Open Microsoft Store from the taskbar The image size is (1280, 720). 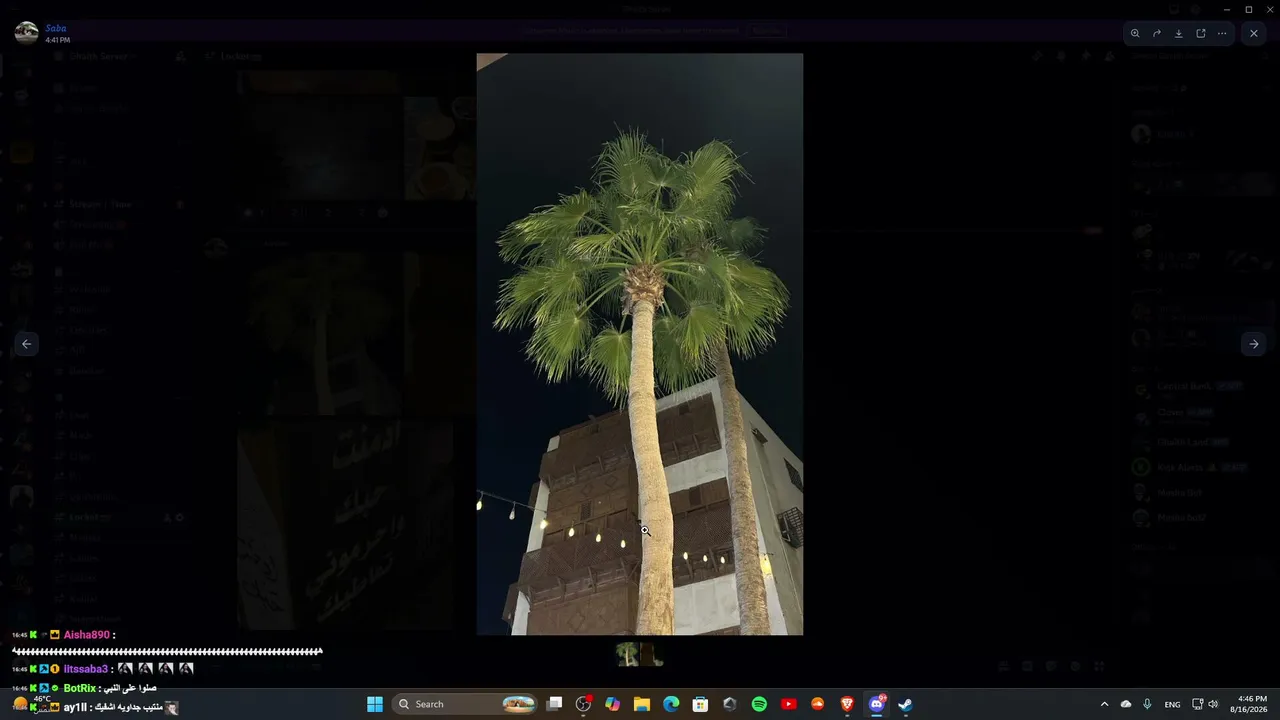point(701,704)
